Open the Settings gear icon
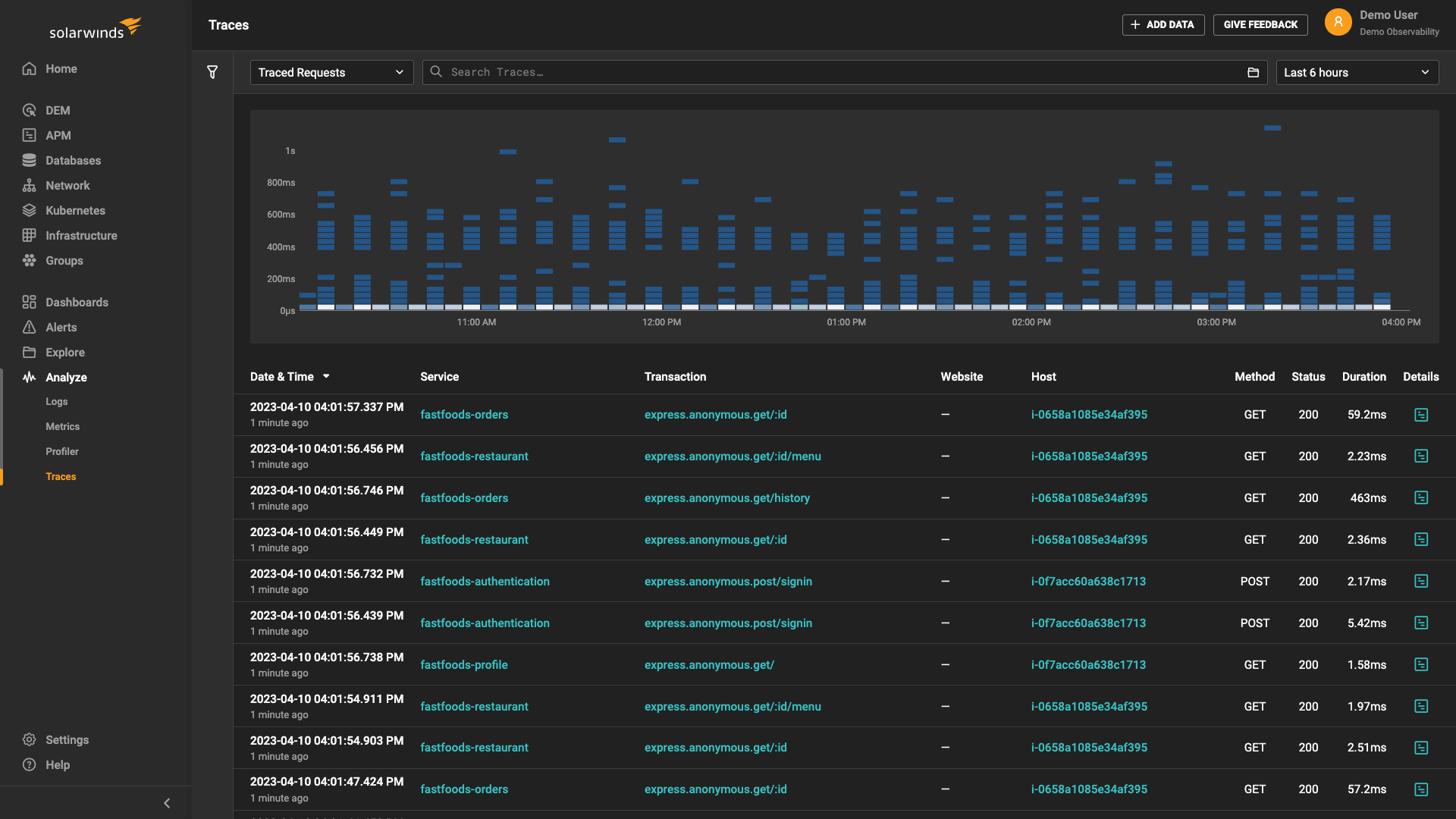This screenshot has height=819, width=1456. click(x=29, y=739)
